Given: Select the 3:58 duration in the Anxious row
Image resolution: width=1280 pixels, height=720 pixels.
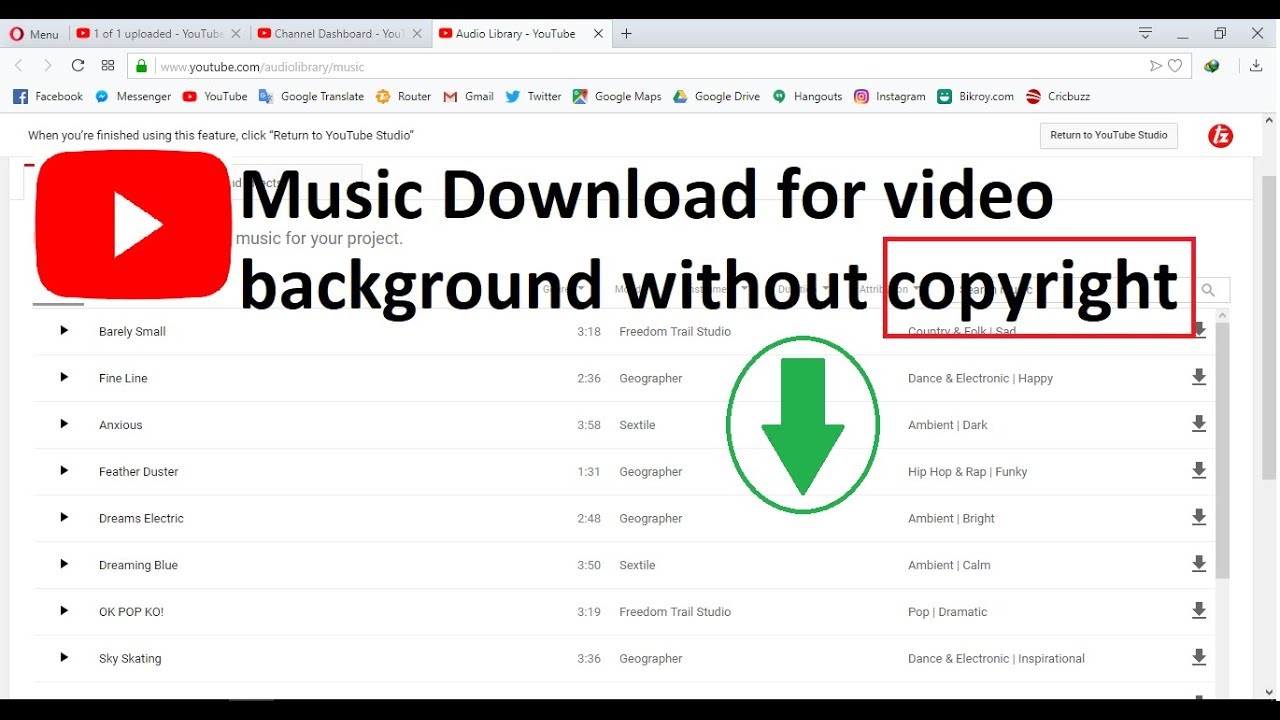Looking at the screenshot, I should tap(589, 425).
